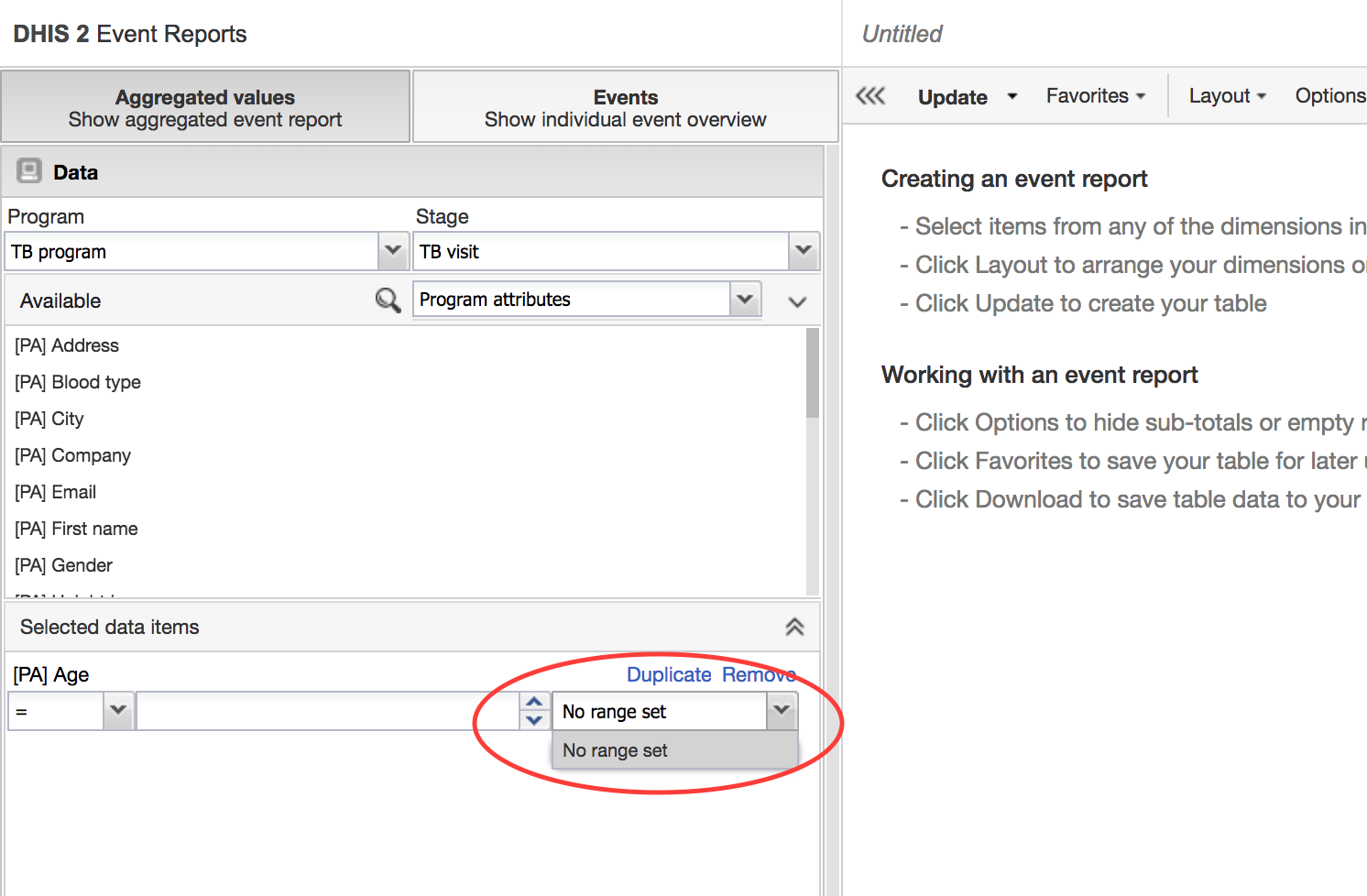Collapse the left panel with the triple-arrow icon

coord(870,96)
